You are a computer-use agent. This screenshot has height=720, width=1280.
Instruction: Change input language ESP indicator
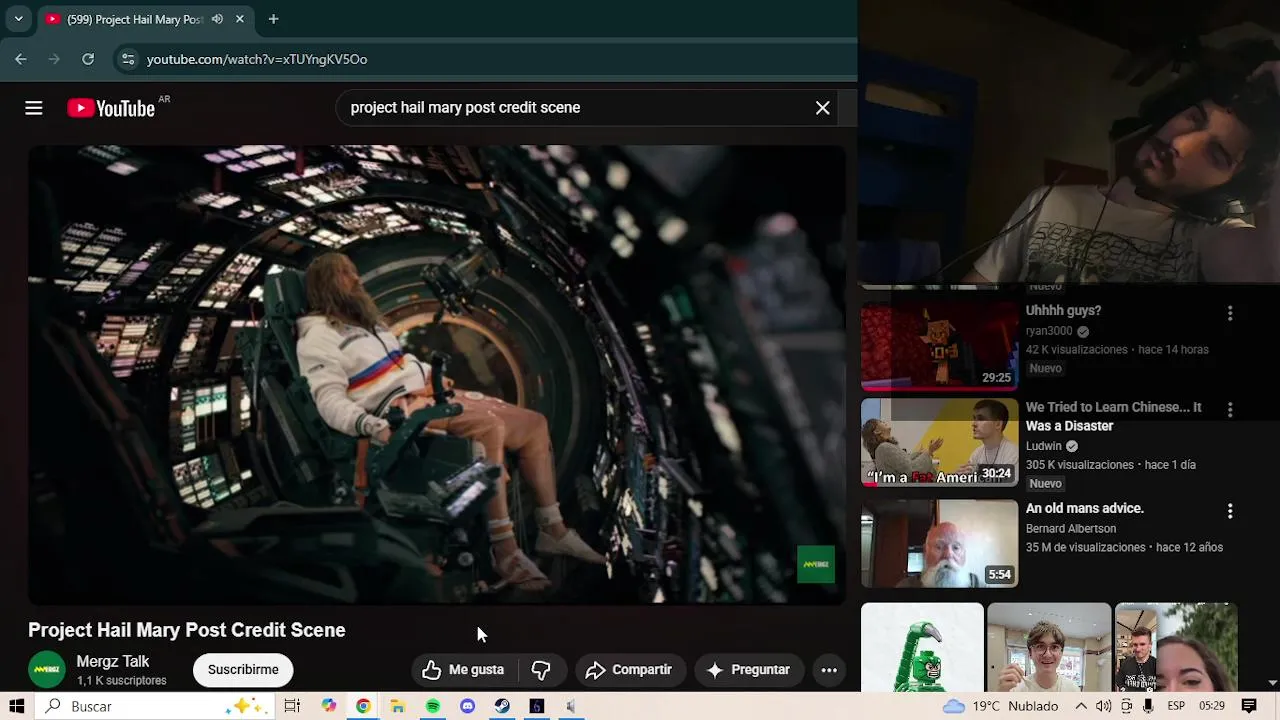tap(1176, 706)
